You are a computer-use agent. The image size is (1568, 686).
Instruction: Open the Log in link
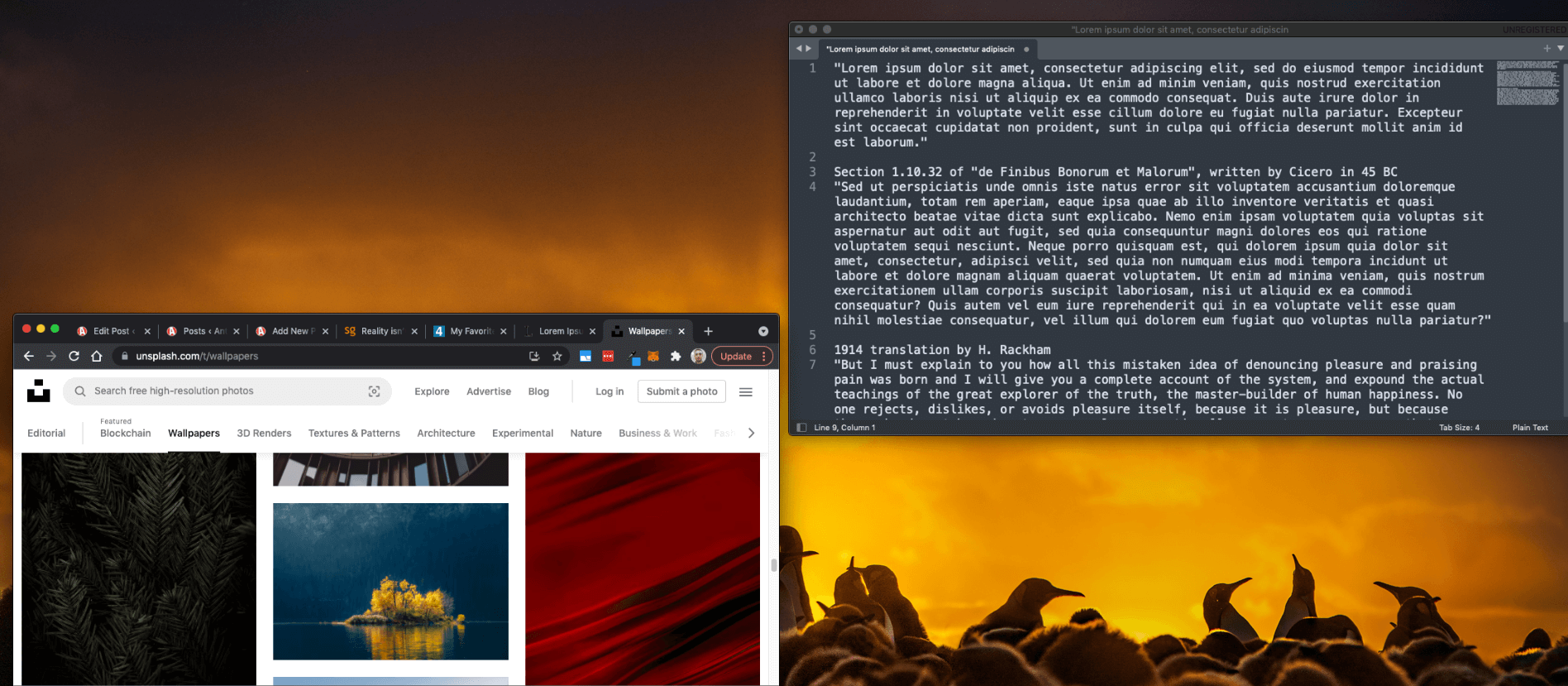610,391
